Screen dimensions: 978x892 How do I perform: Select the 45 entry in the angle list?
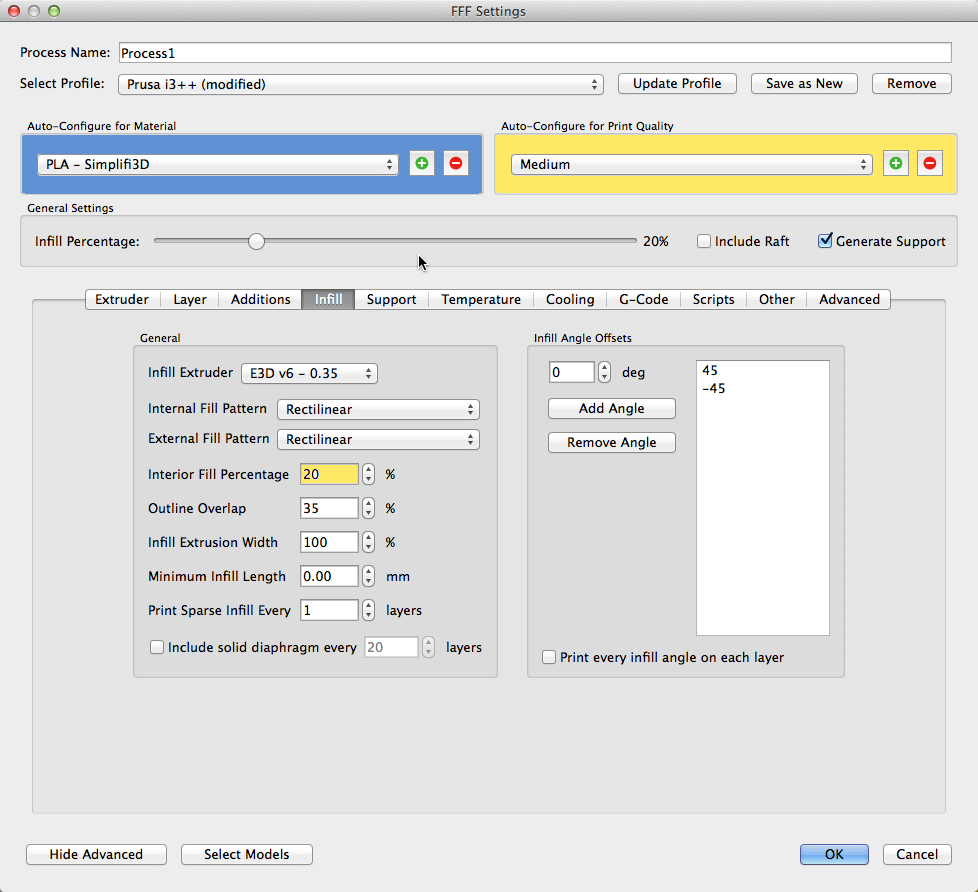(762, 371)
